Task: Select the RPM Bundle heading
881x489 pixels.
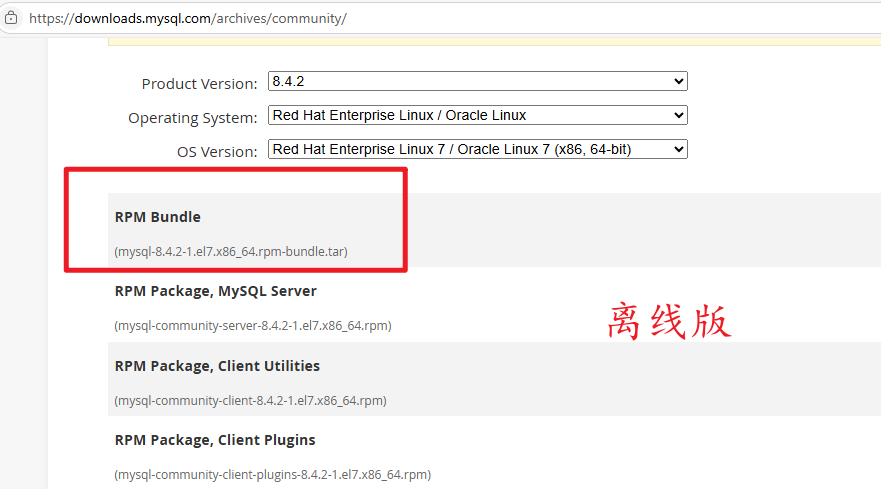Action: [x=157, y=217]
